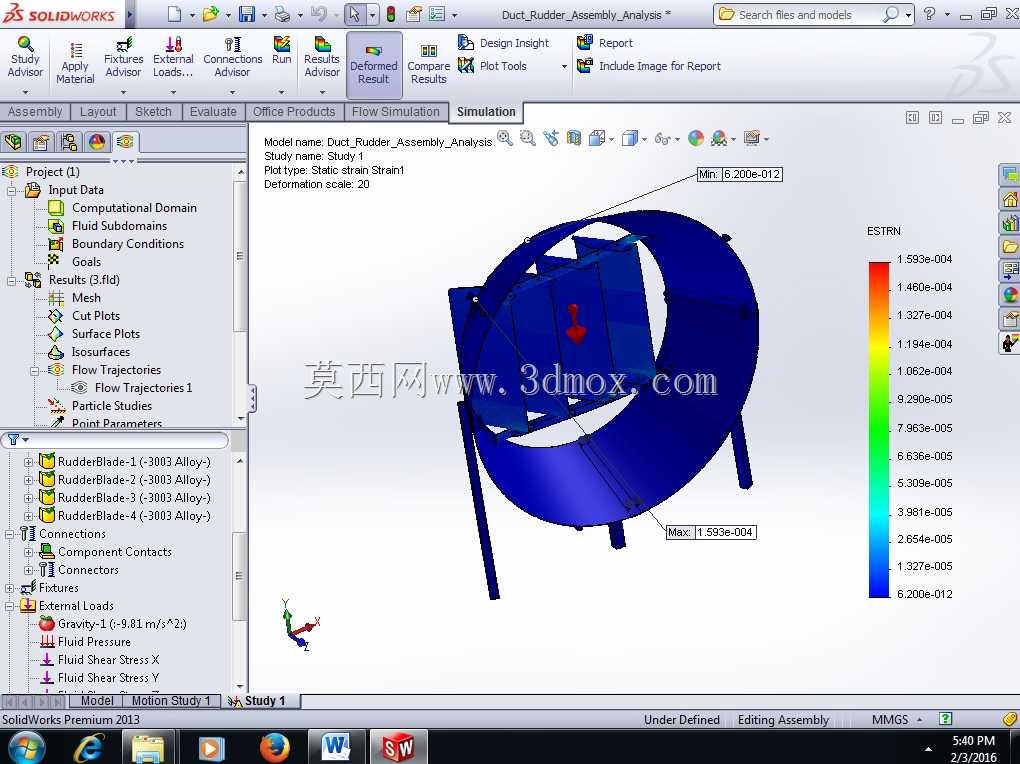Image resolution: width=1020 pixels, height=764 pixels.
Task: Click Apply Material icon
Action: tap(75, 63)
